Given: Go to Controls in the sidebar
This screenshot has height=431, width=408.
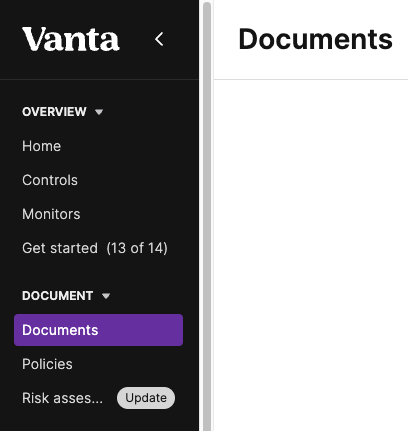Looking at the screenshot, I should click(50, 180).
